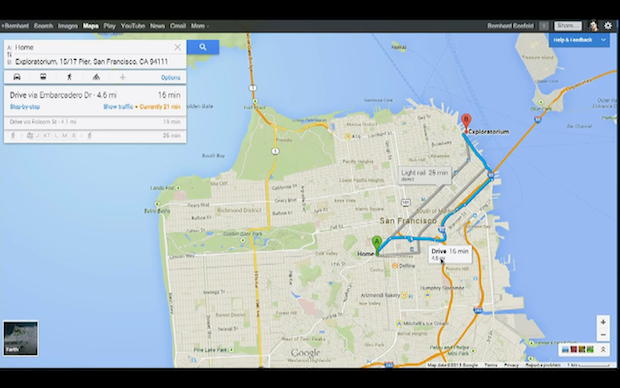Viewport: 620px width, 388px height.
Task: Clear the Home starting point field
Action: (178, 47)
